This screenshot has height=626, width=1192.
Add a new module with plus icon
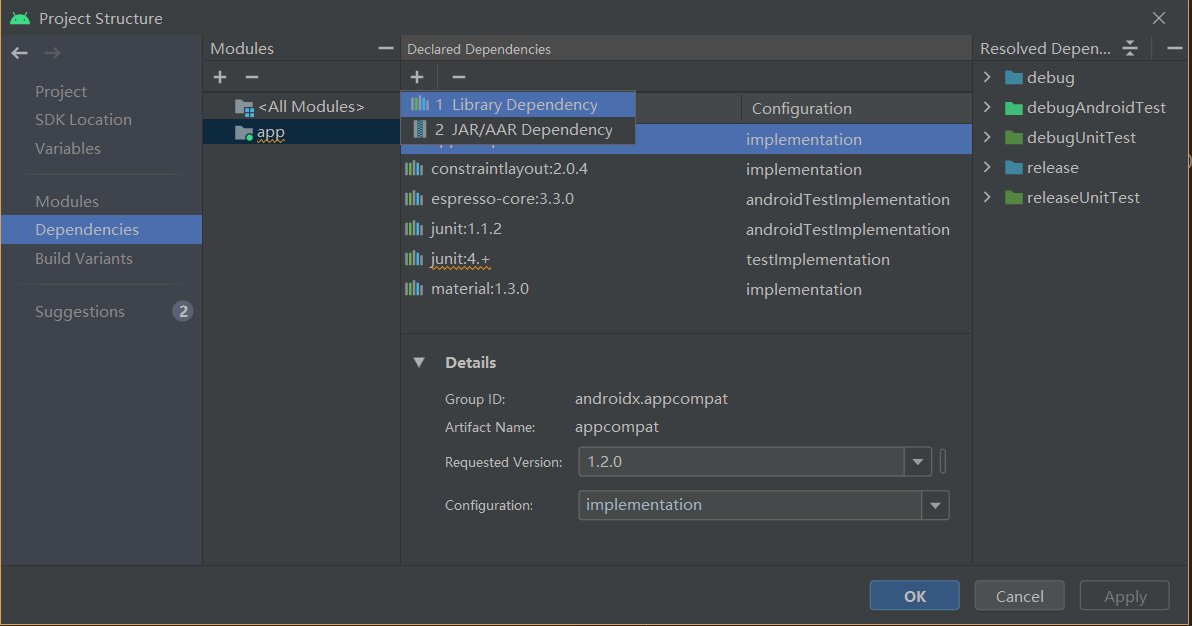pos(220,77)
